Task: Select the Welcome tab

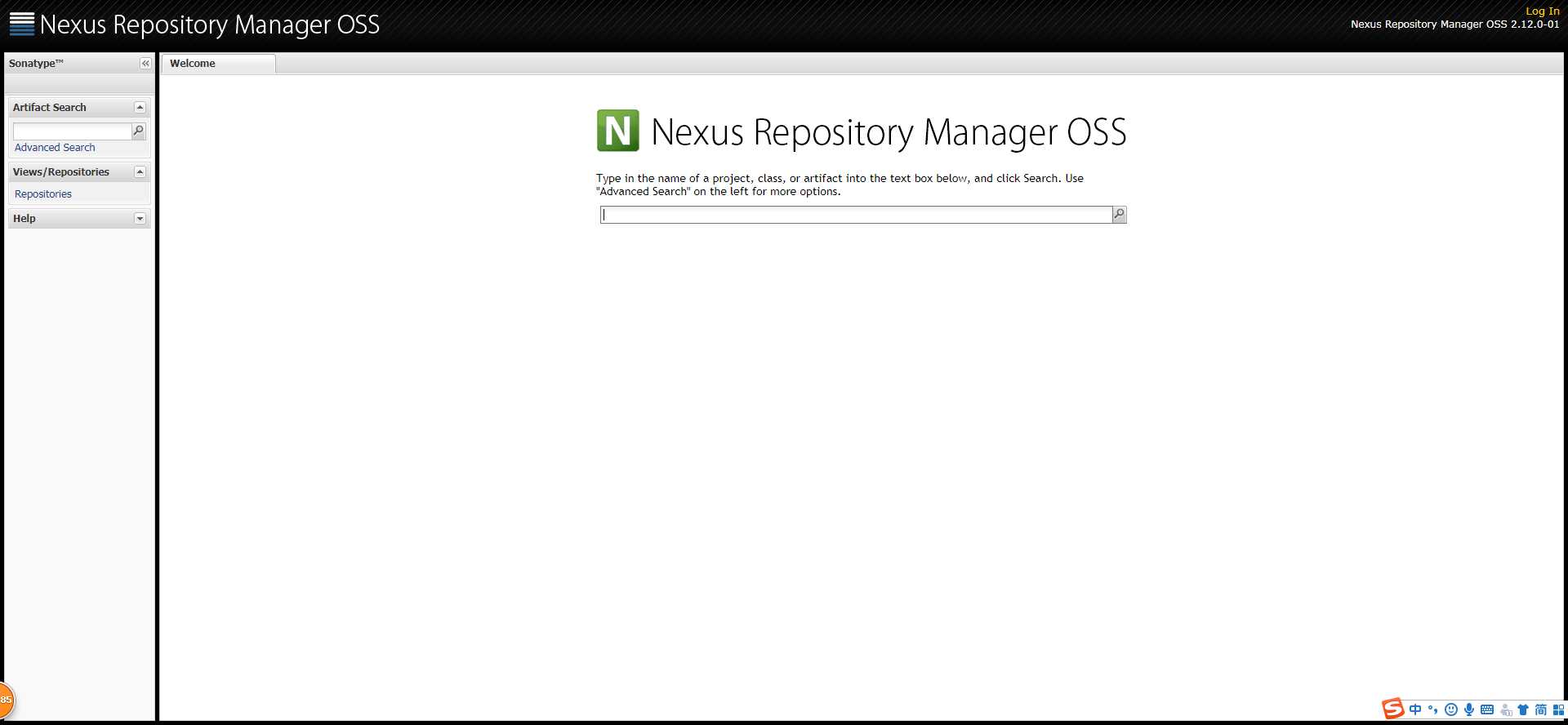Action: click(x=218, y=63)
